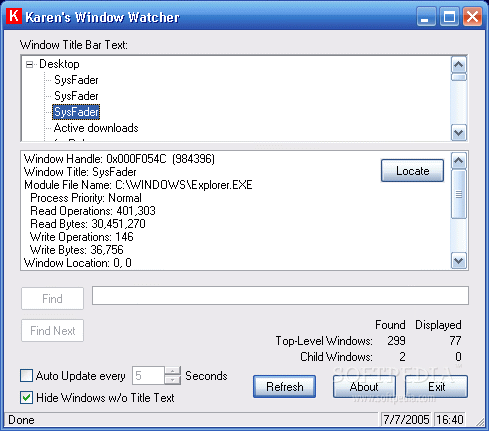Click down arrow of title tree scrollbar
The height and width of the screenshot is (431, 489).
[x=459, y=133]
